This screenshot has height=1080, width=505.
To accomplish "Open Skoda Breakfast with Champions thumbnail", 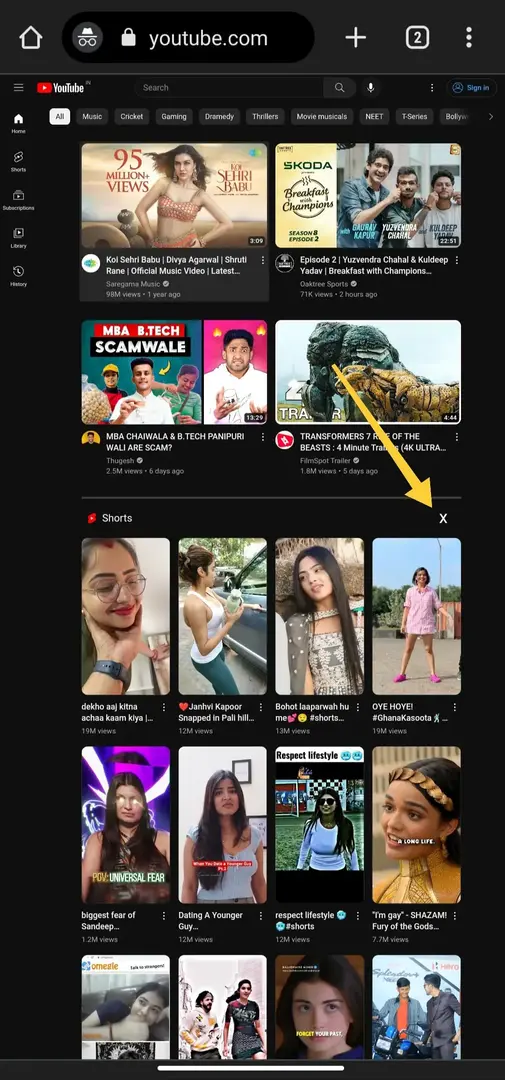I will [368, 196].
